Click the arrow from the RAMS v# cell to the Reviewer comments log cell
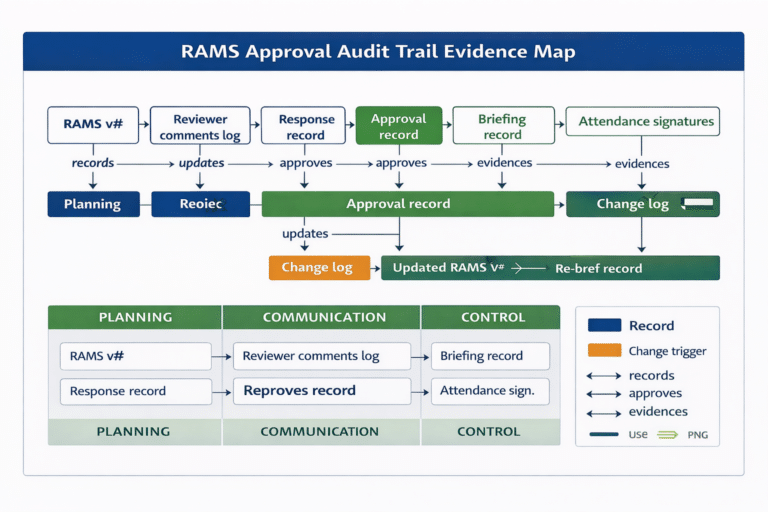768x512 pixels. [222, 357]
